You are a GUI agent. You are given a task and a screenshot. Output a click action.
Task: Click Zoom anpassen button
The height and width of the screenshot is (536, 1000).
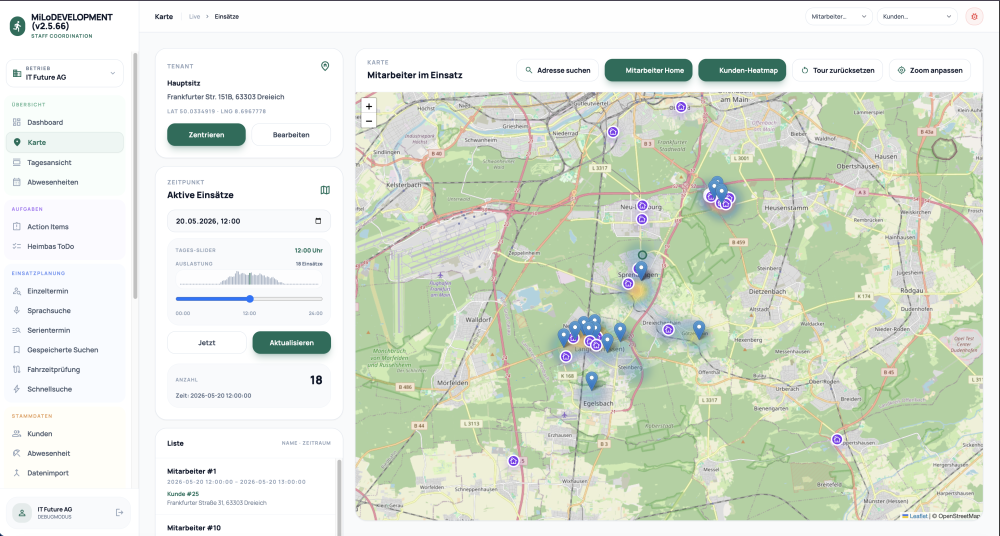coord(930,70)
